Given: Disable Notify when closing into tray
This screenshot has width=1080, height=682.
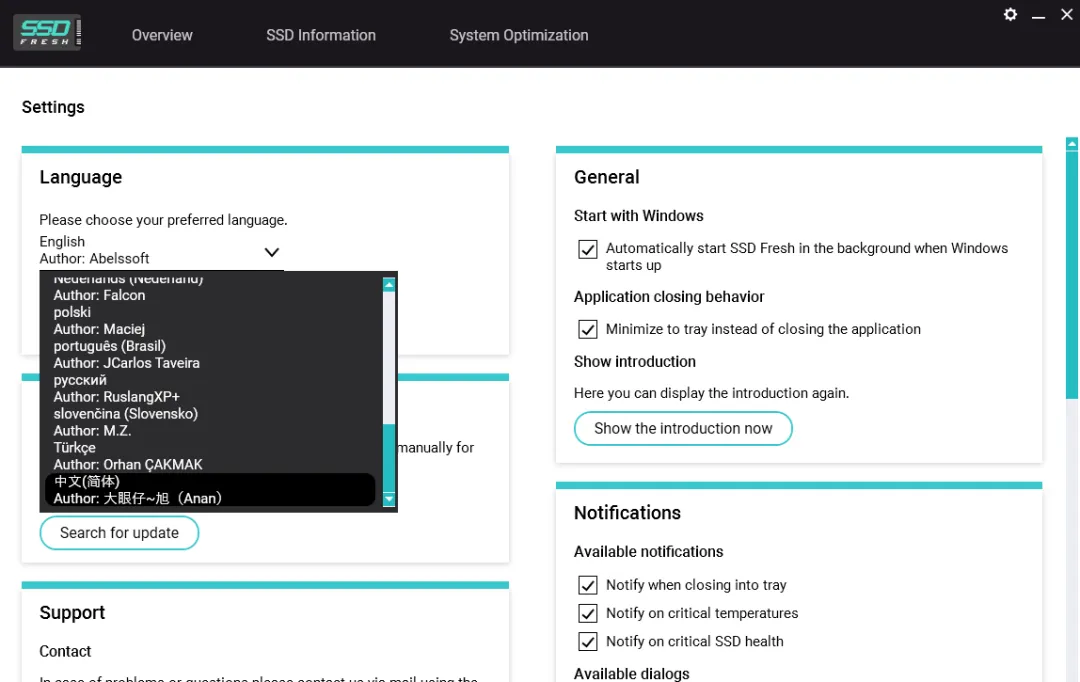Looking at the screenshot, I should click(x=588, y=585).
